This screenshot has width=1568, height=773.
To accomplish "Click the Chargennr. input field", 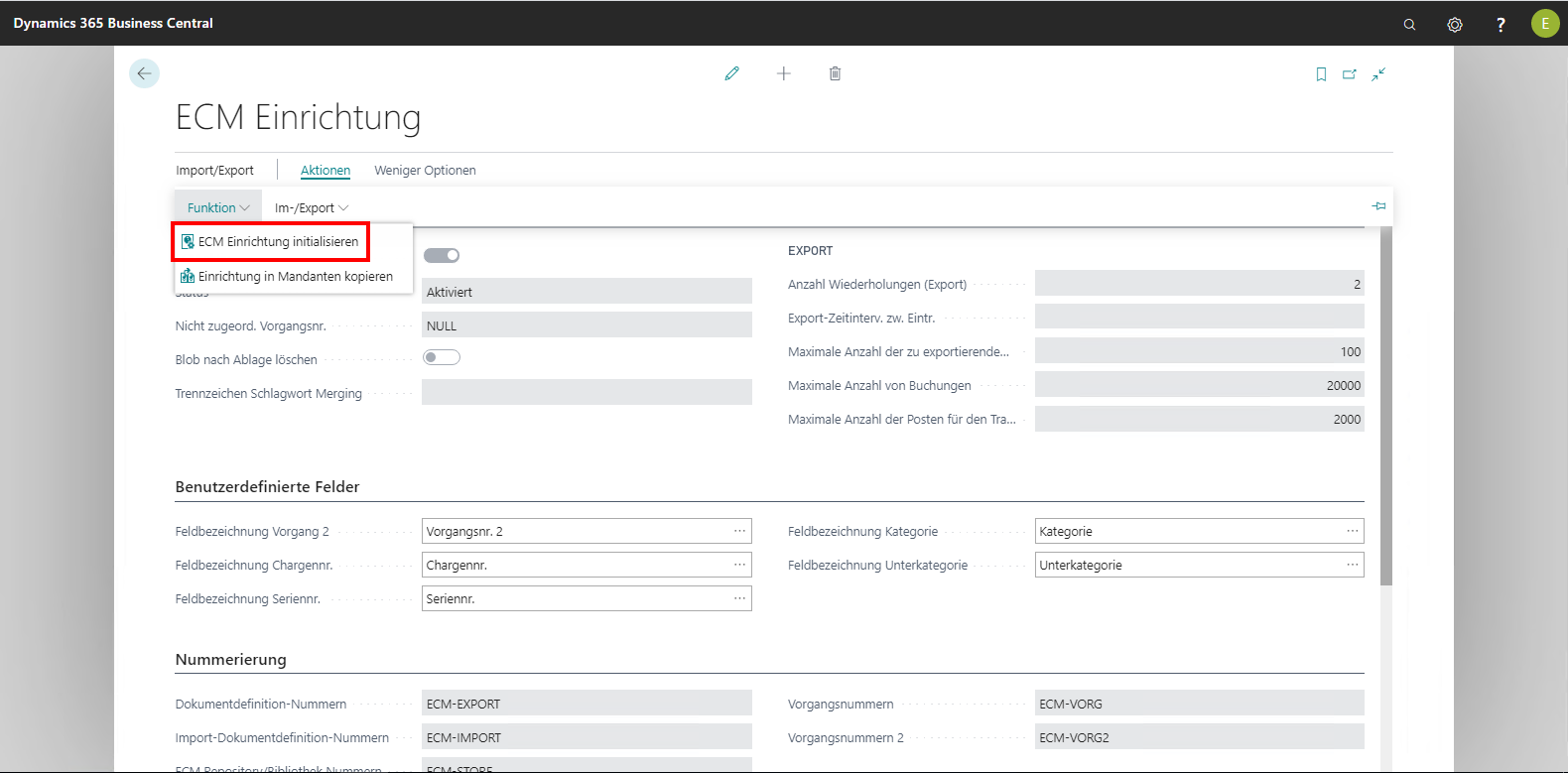I will point(587,565).
